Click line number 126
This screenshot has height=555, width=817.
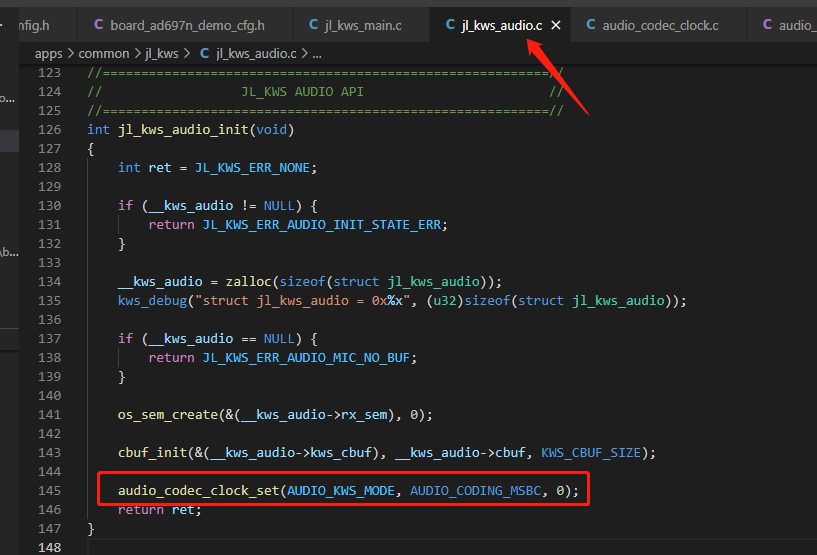pos(49,129)
